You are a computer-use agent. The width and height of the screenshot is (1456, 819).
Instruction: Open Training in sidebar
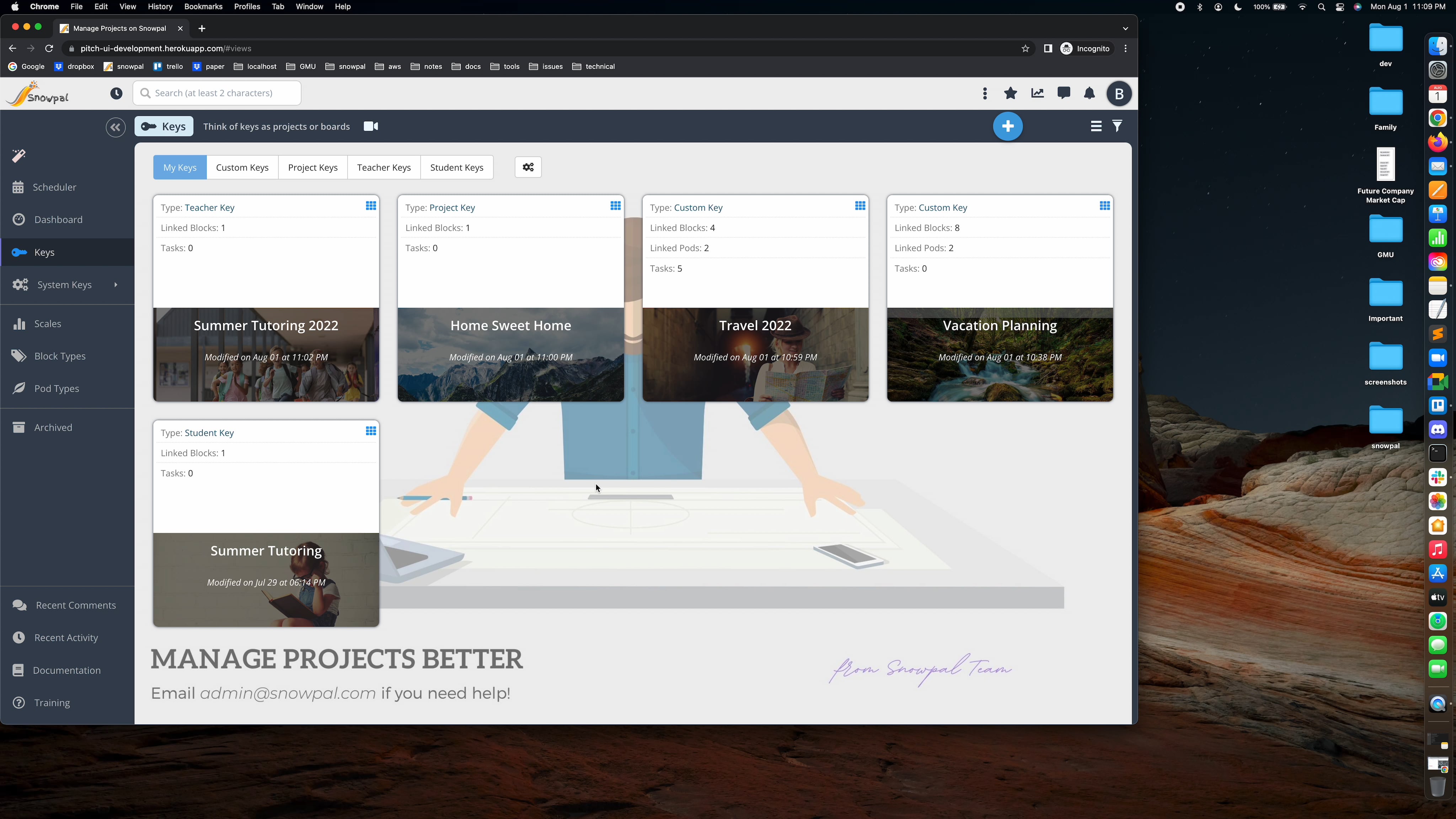tap(67, 703)
